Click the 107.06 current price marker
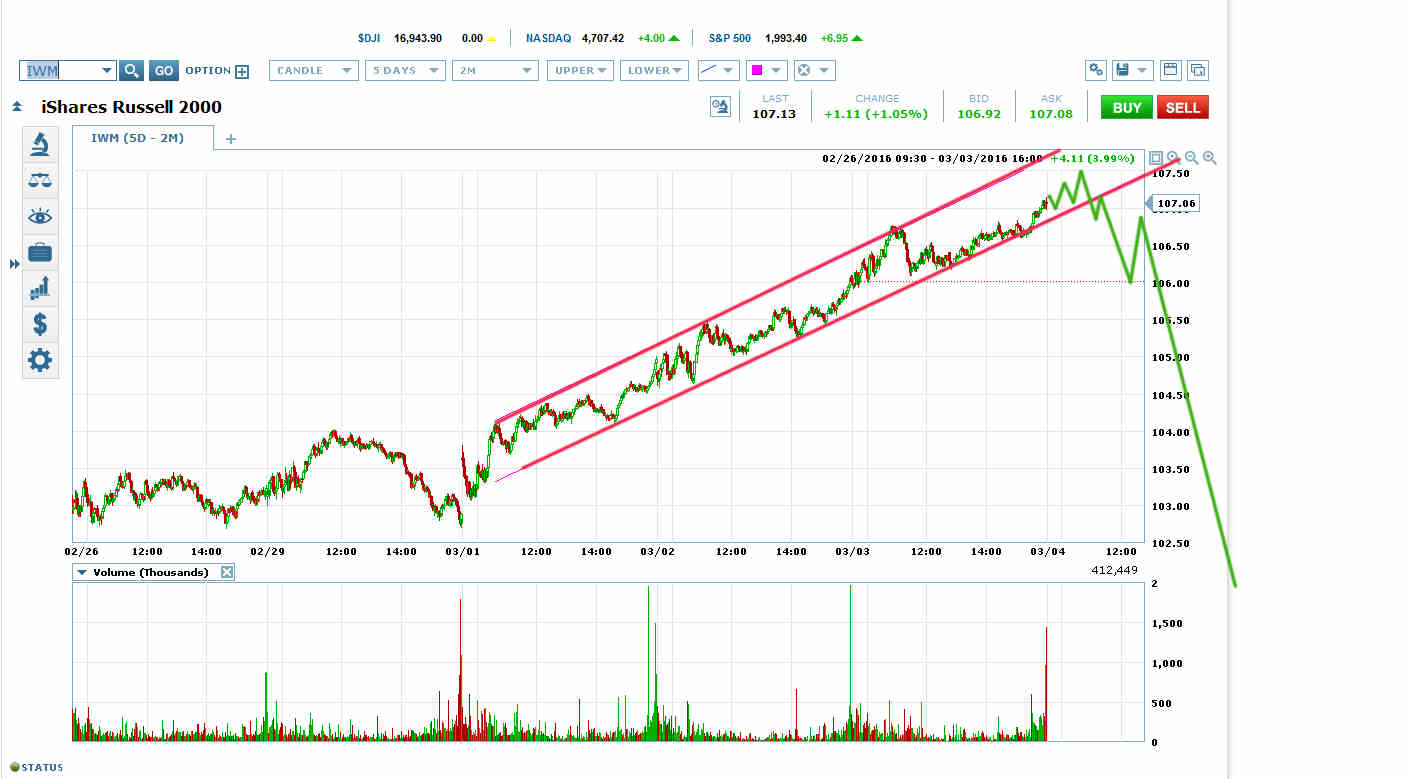This screenshot has height=779, width=1407. click(1173, 204)
